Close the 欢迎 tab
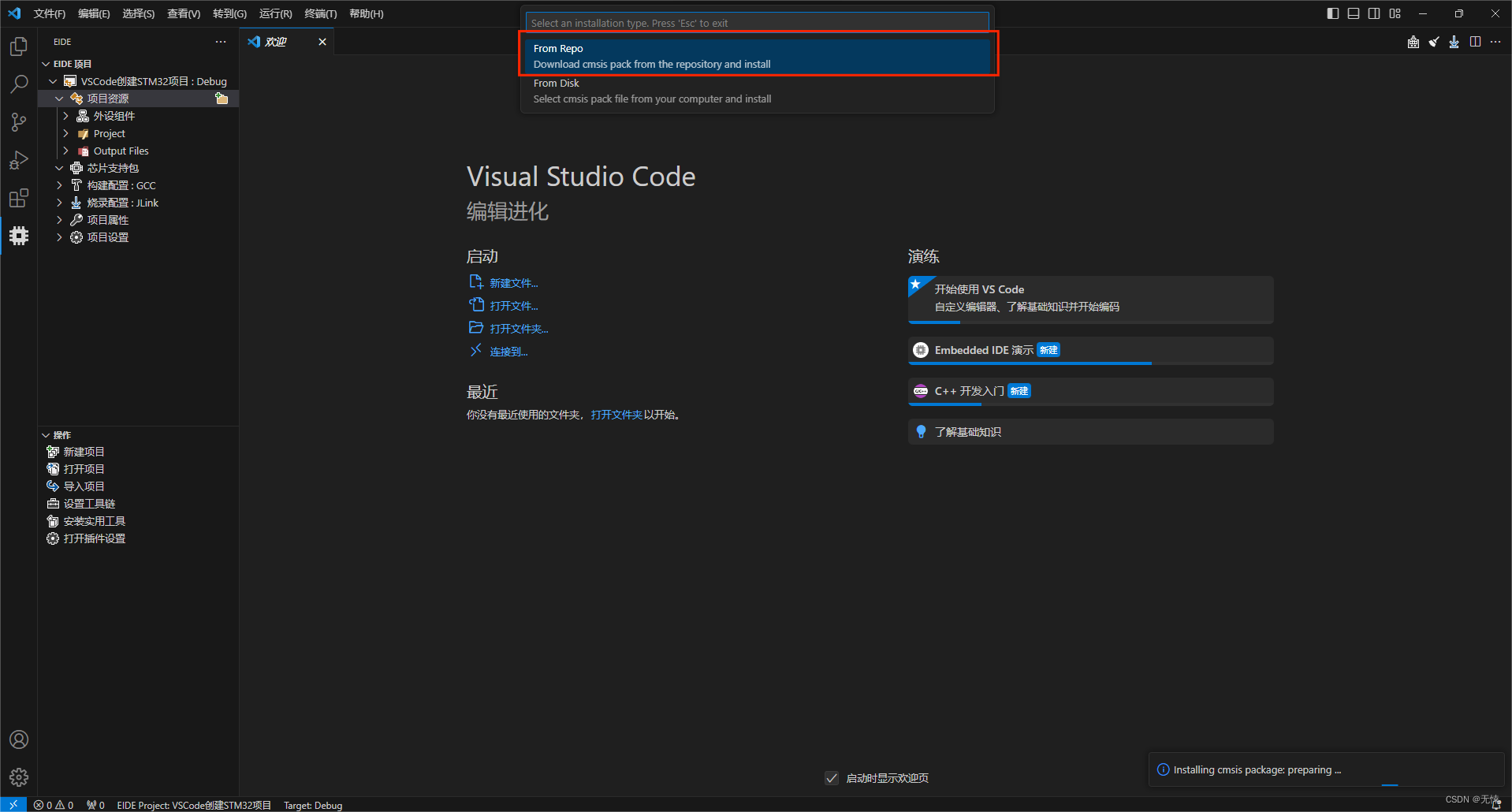The width and height of the screenshot is (1512, 812). coord(322,42)
